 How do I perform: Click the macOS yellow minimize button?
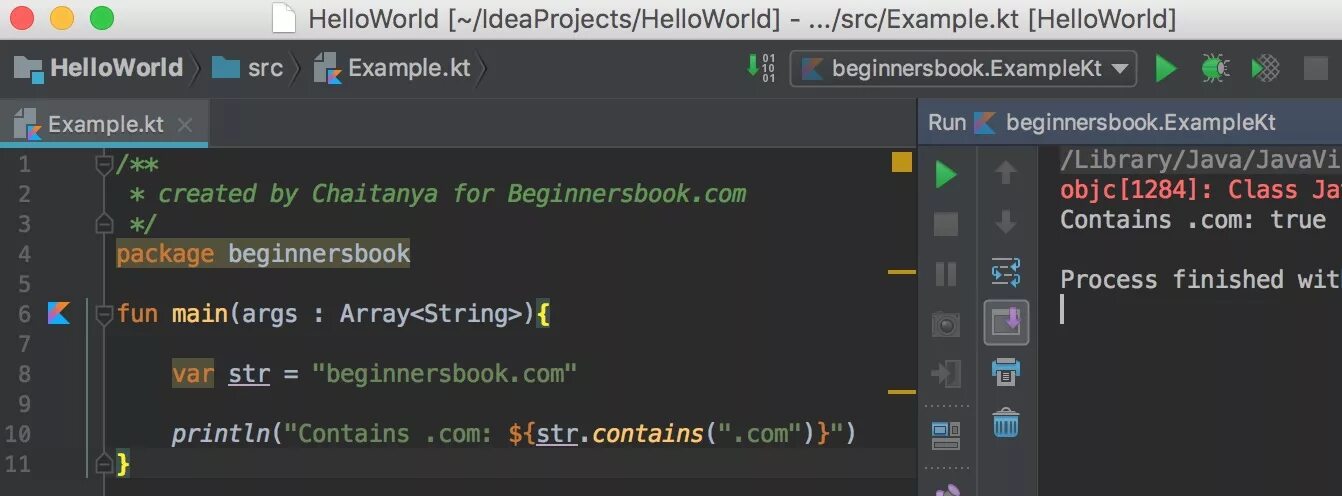62,18
